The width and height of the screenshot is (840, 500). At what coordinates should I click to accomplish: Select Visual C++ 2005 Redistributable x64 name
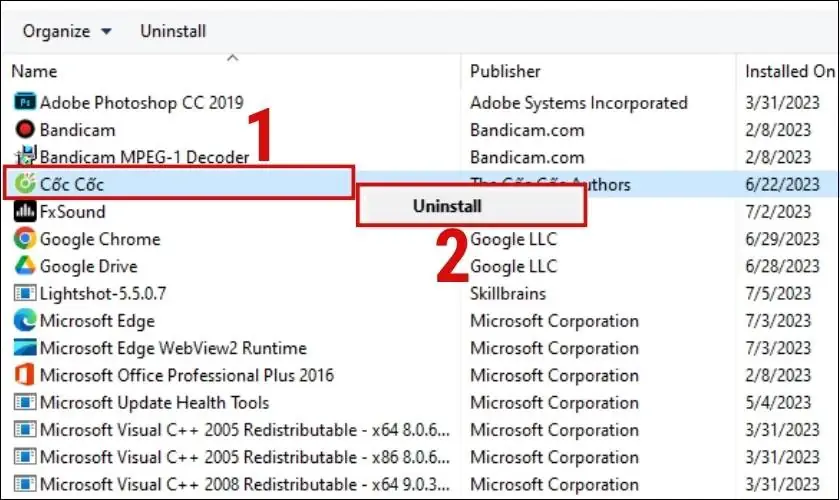click(x=245, y=430)
